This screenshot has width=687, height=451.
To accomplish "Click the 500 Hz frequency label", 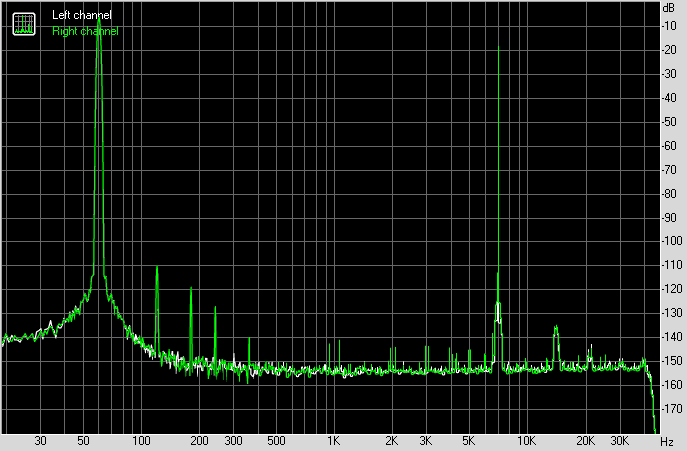I will point(276,441).
